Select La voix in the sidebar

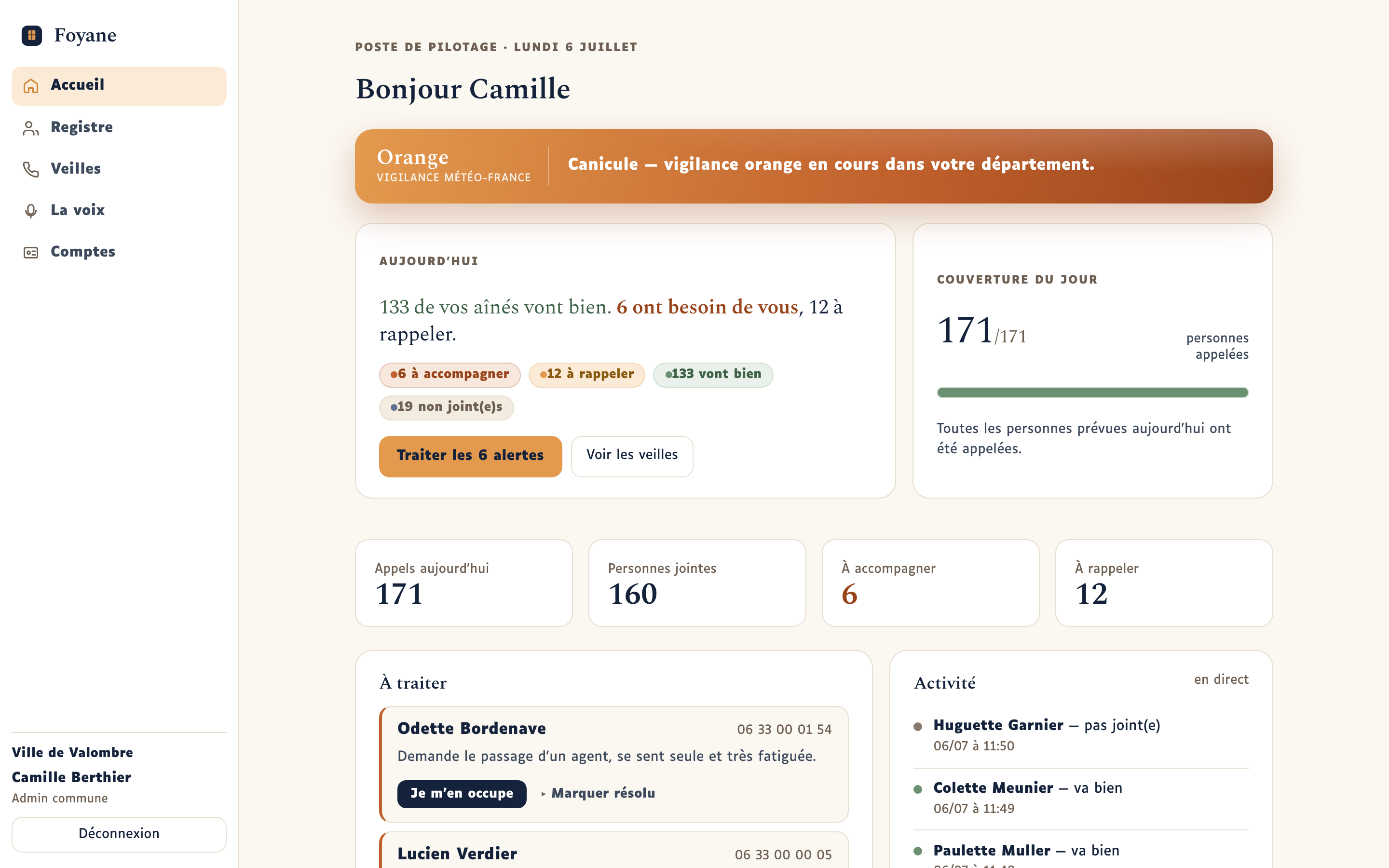point(119,210)
